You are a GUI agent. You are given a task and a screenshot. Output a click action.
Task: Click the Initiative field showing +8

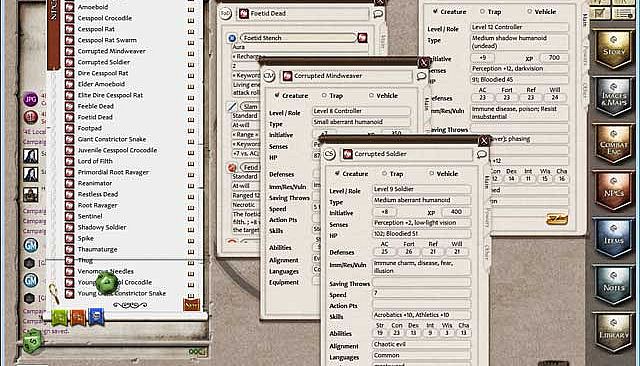pyautogui.click(x=384, y=212)
